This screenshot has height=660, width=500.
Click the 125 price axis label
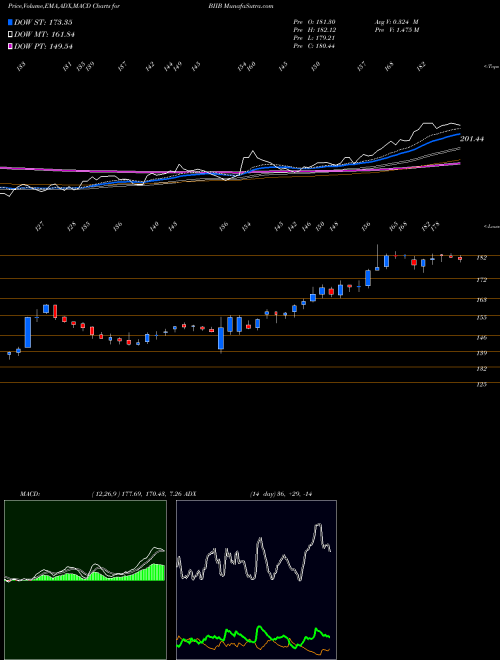[x=481, y=385]
